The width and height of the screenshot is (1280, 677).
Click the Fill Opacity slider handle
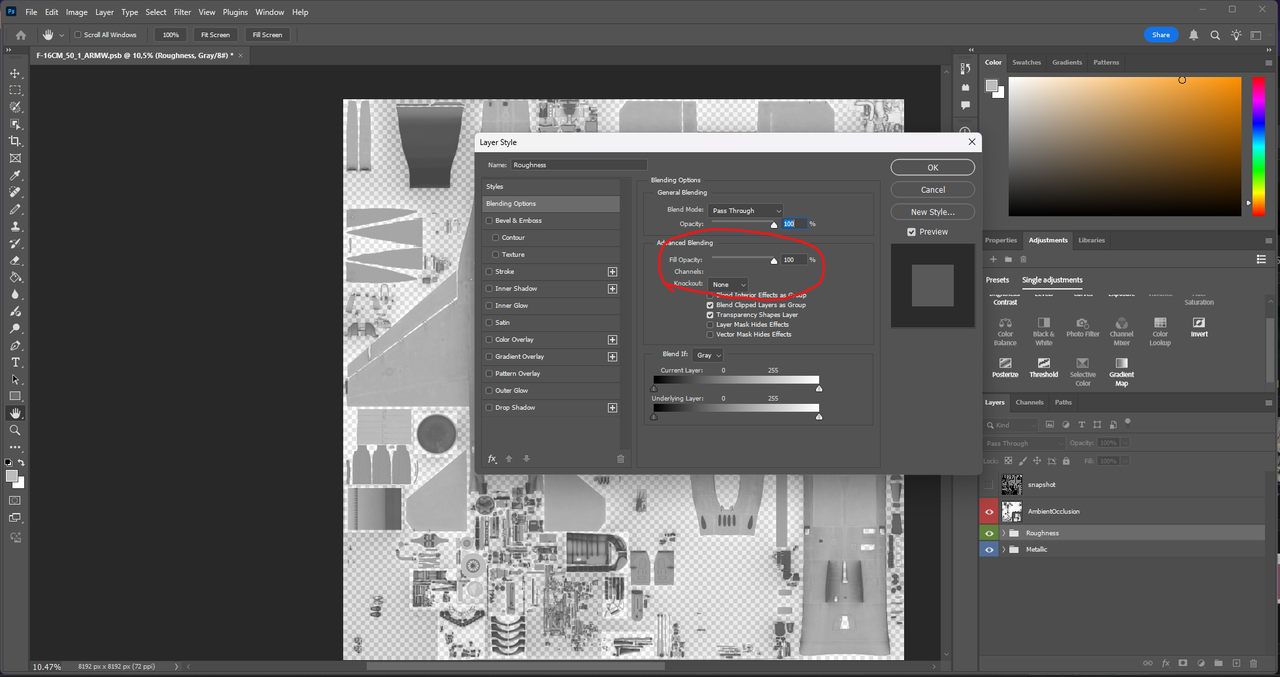pyautogui.click(x=773, y=261)
